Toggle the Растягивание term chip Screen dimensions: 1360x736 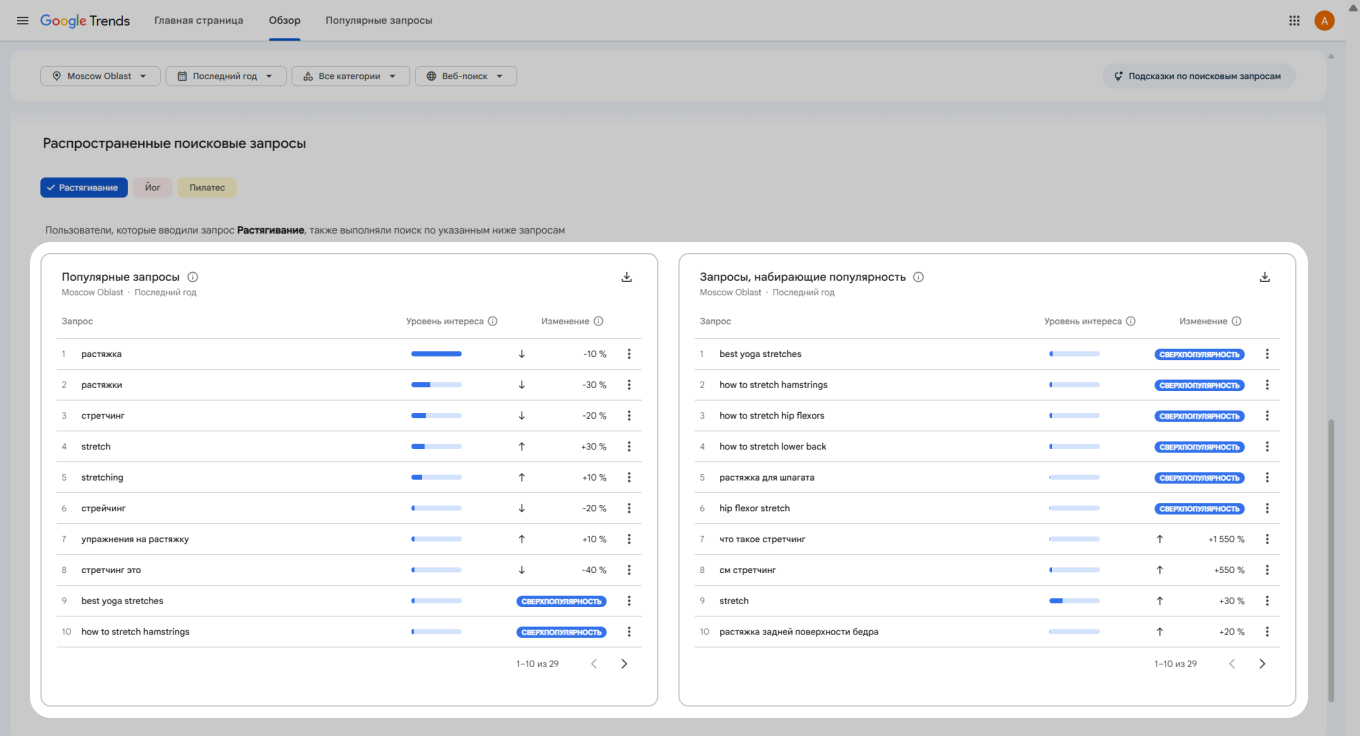(84, 188)
